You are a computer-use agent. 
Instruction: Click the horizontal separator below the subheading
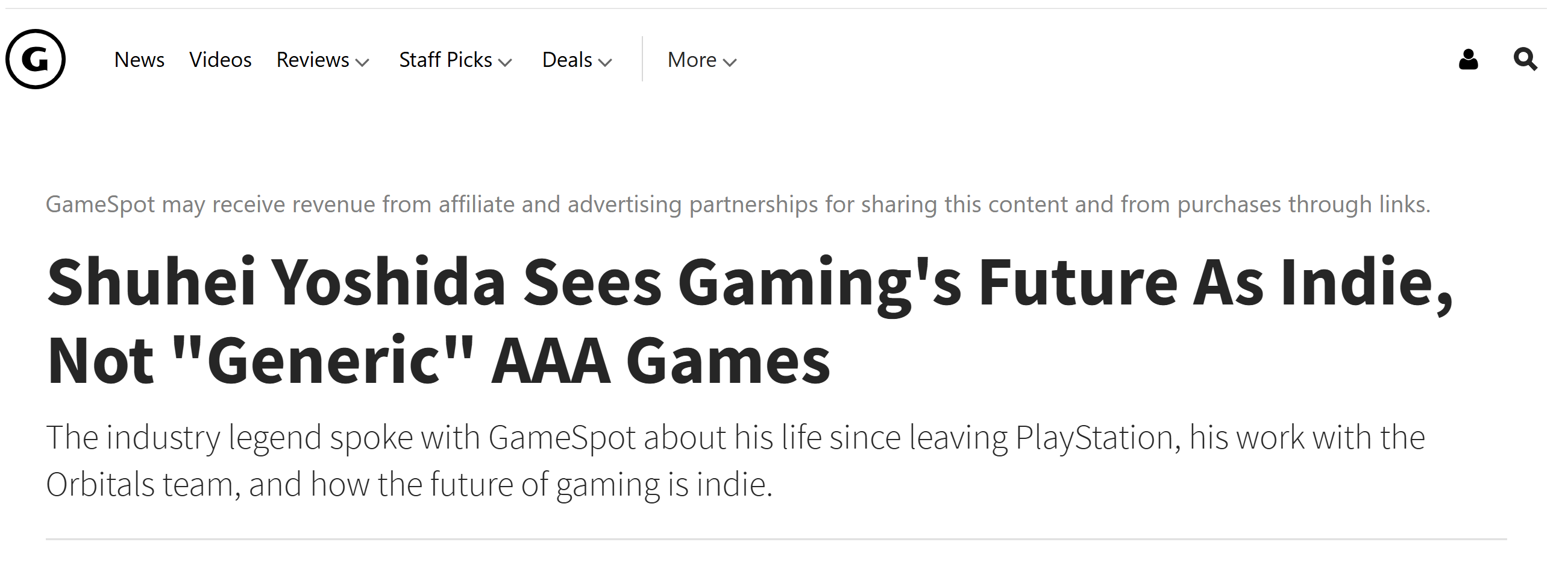click(x=776, y=538)
